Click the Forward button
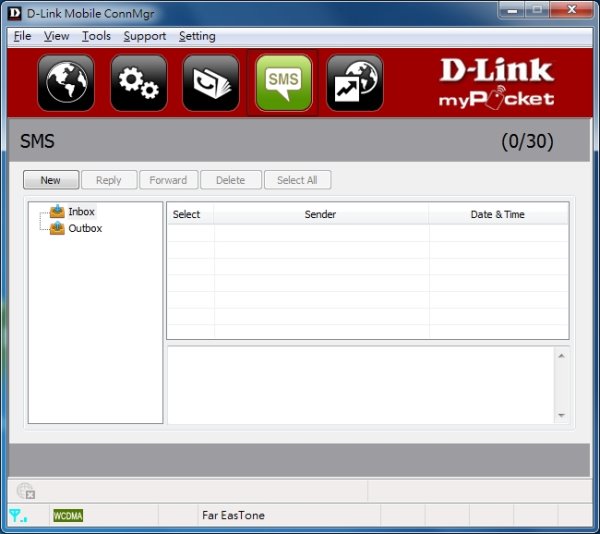This screenshot has height=534, width=600. 168,180
